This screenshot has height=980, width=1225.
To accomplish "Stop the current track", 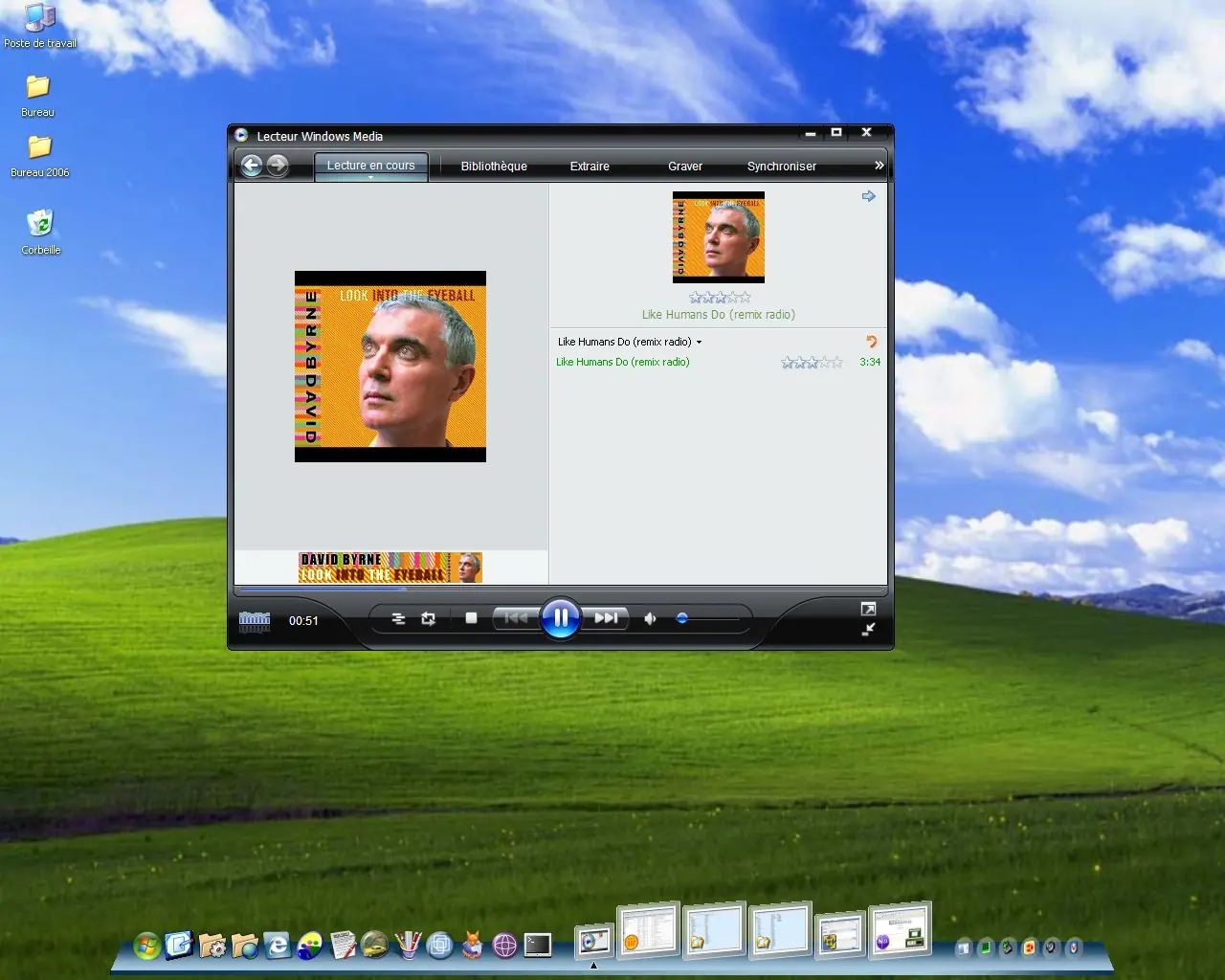I will (471, 618).
